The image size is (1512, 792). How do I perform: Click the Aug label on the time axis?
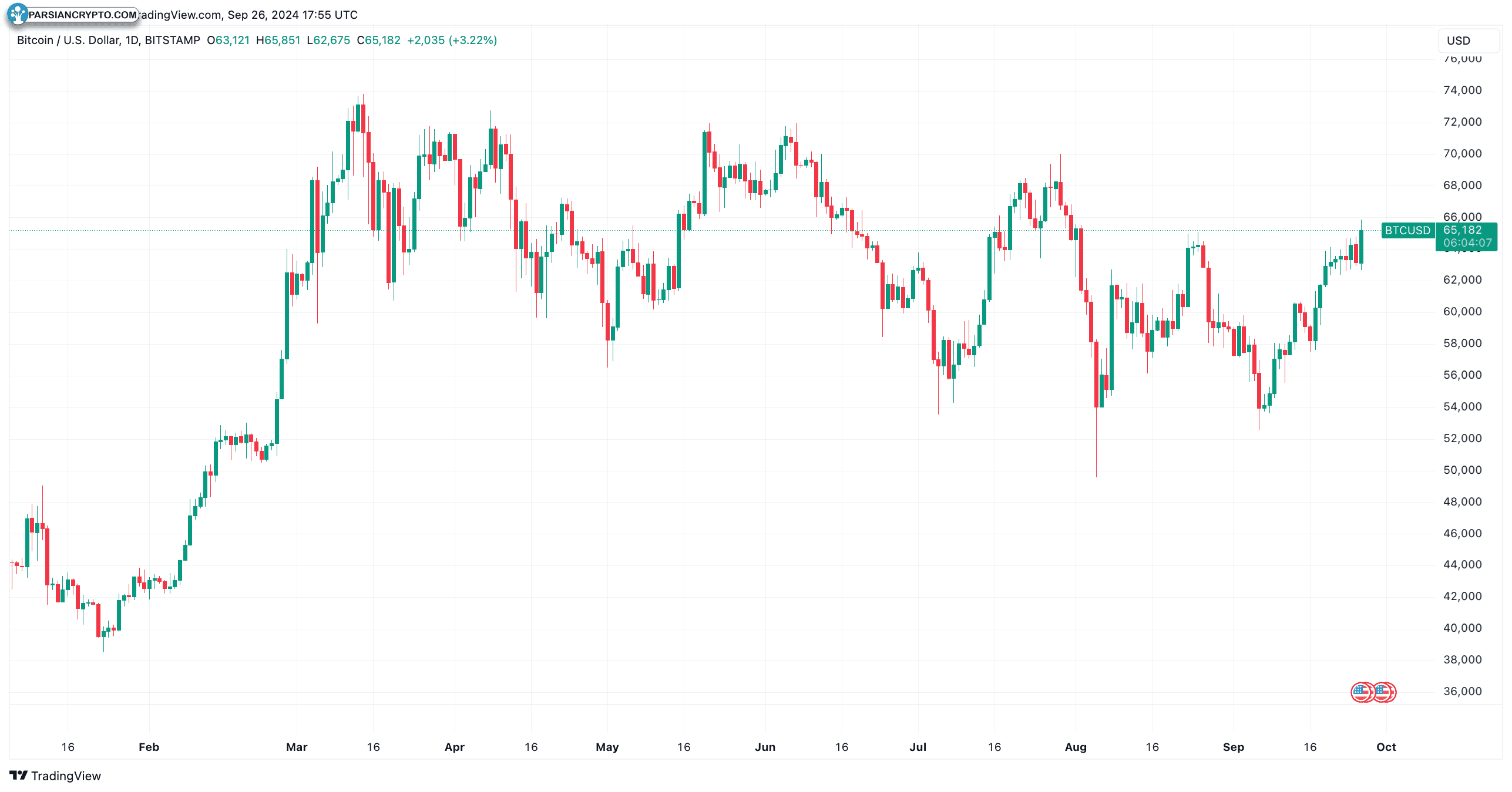[x=1076, y=747]
